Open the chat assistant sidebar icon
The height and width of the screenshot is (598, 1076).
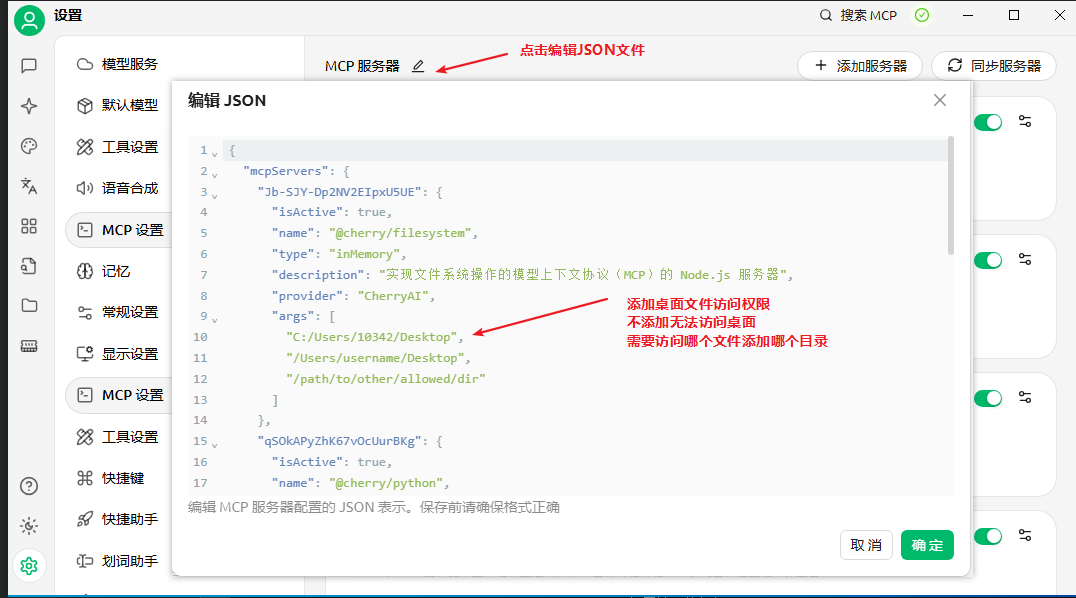29,66
